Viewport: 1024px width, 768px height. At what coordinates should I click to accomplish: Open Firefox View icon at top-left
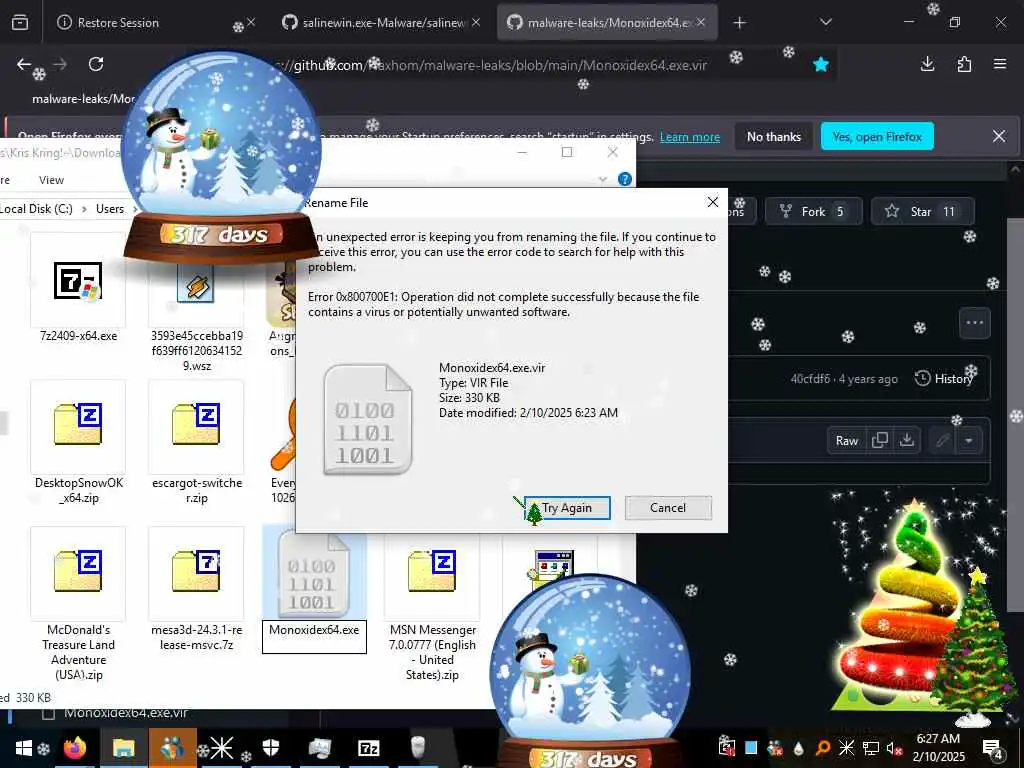tap(20, 23)
